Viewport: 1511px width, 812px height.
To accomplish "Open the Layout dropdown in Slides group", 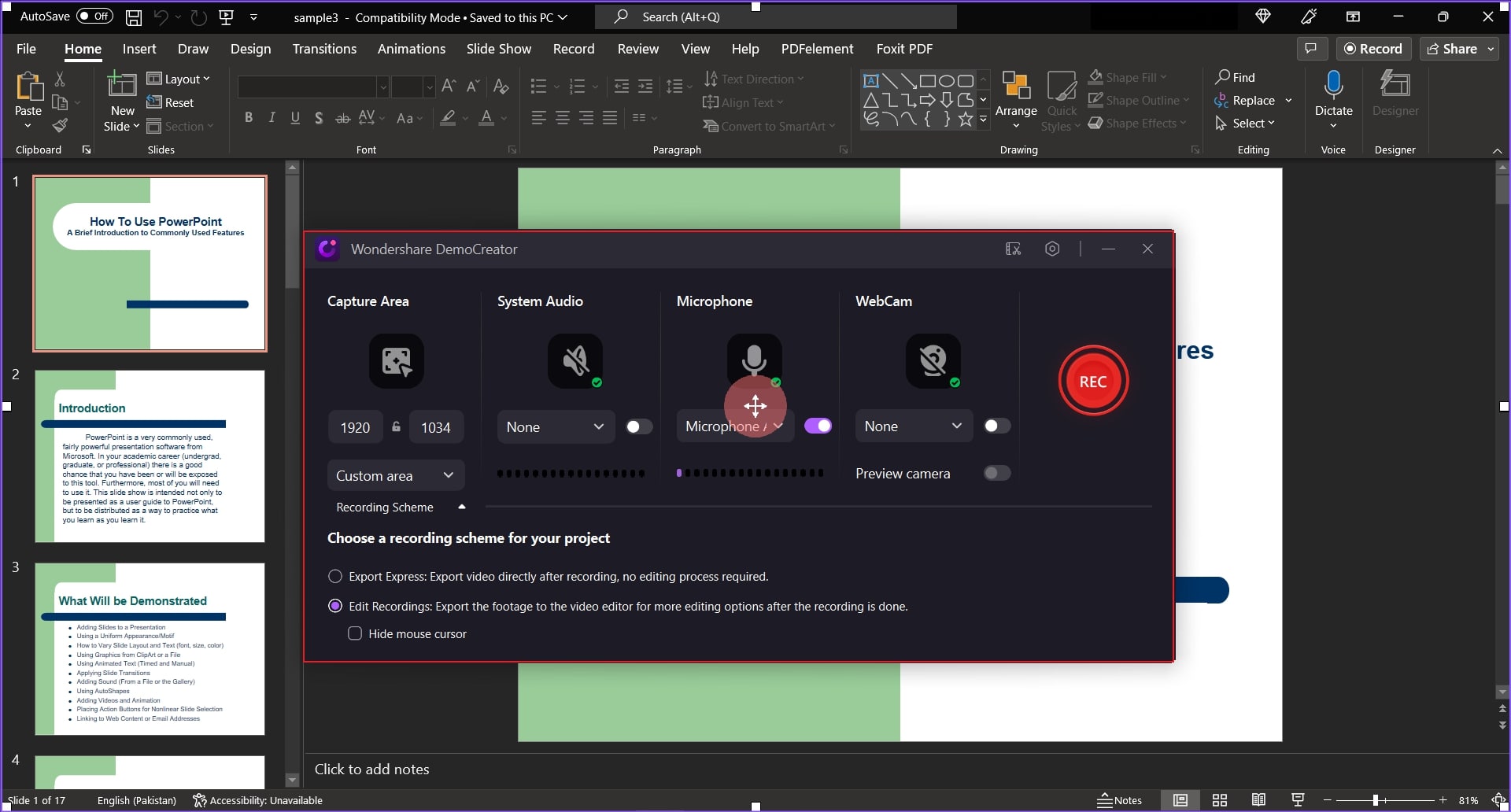I will (179, 79).
